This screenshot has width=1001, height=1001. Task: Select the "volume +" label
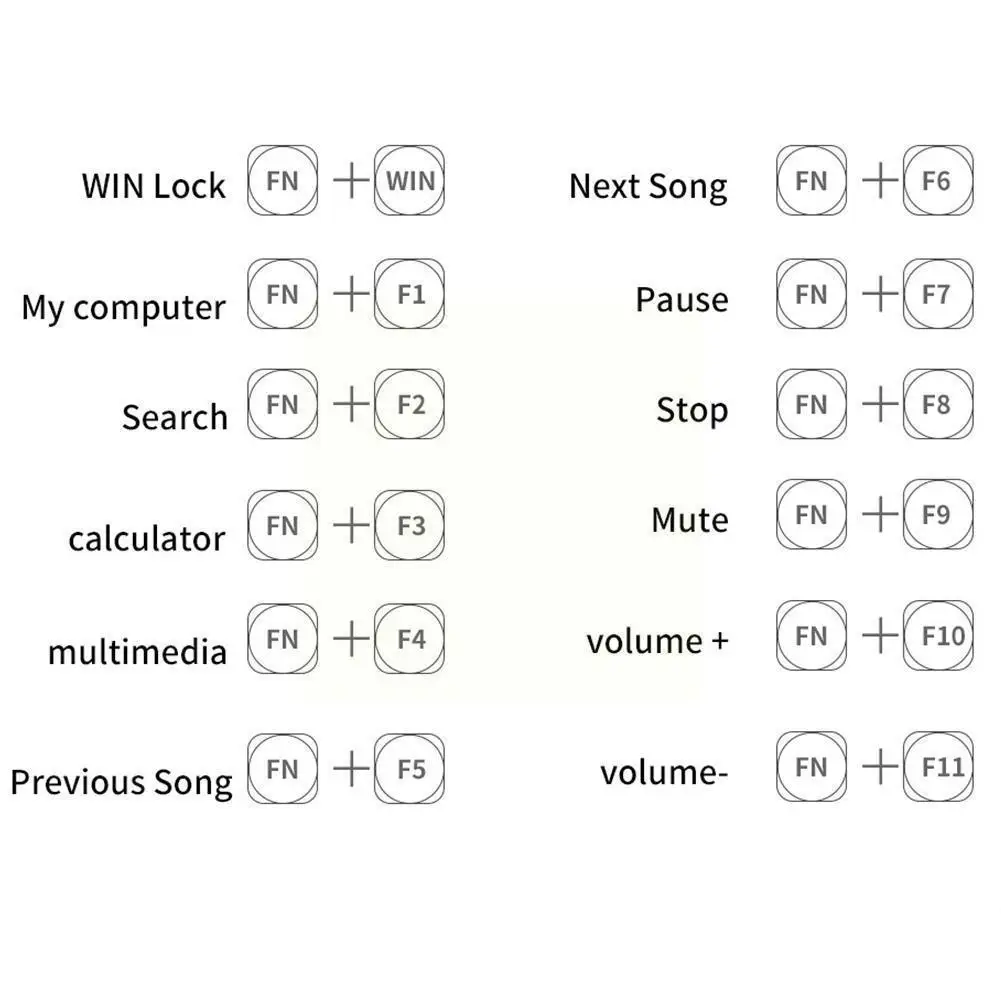(x=657, y=641)
